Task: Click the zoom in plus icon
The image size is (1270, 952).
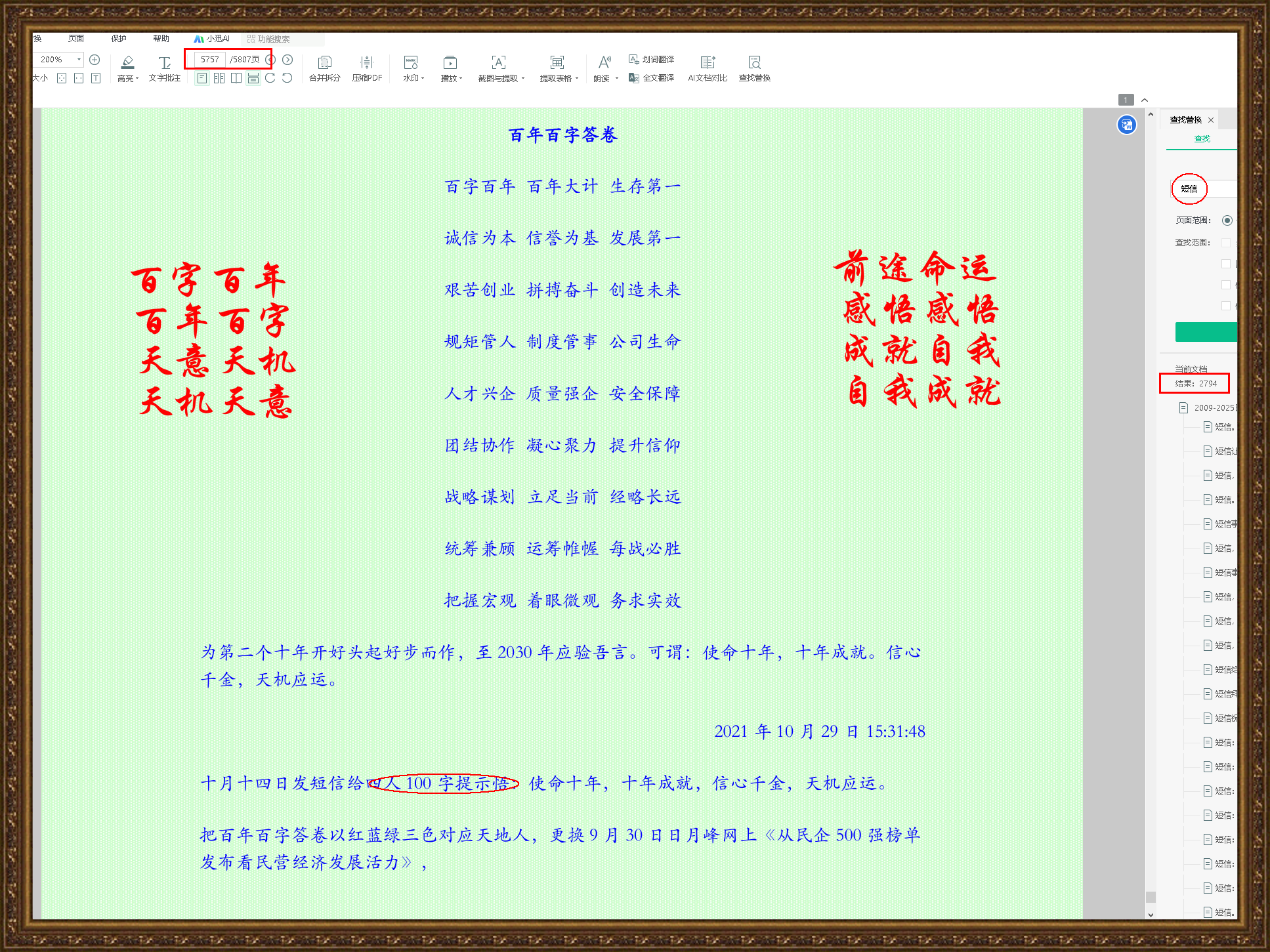Action: click(x=95, y=60)
